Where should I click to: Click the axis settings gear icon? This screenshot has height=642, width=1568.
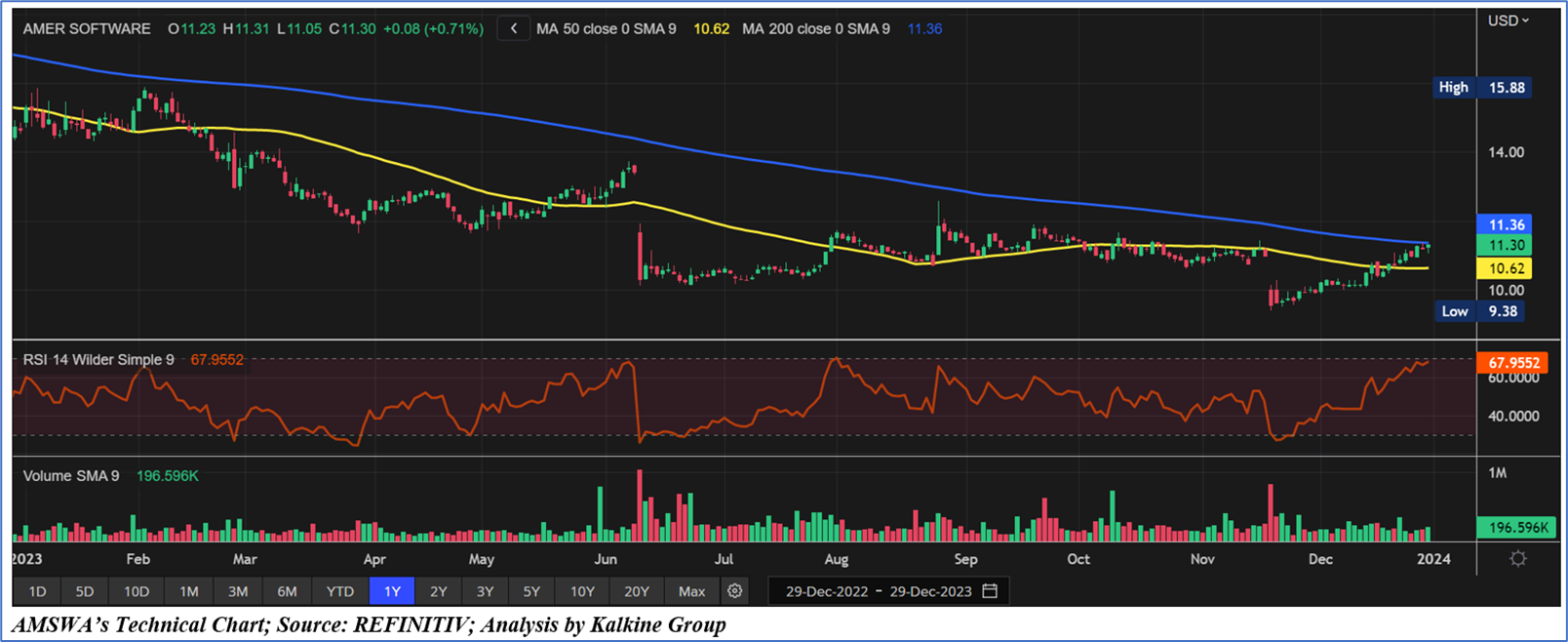point(1518,559)
